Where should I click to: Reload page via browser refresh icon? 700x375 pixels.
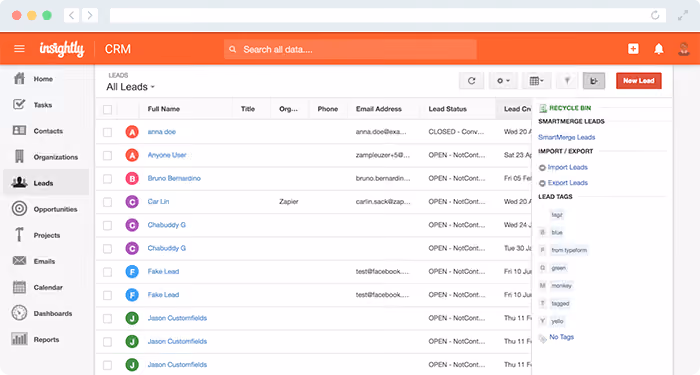[x=655, y=15]
